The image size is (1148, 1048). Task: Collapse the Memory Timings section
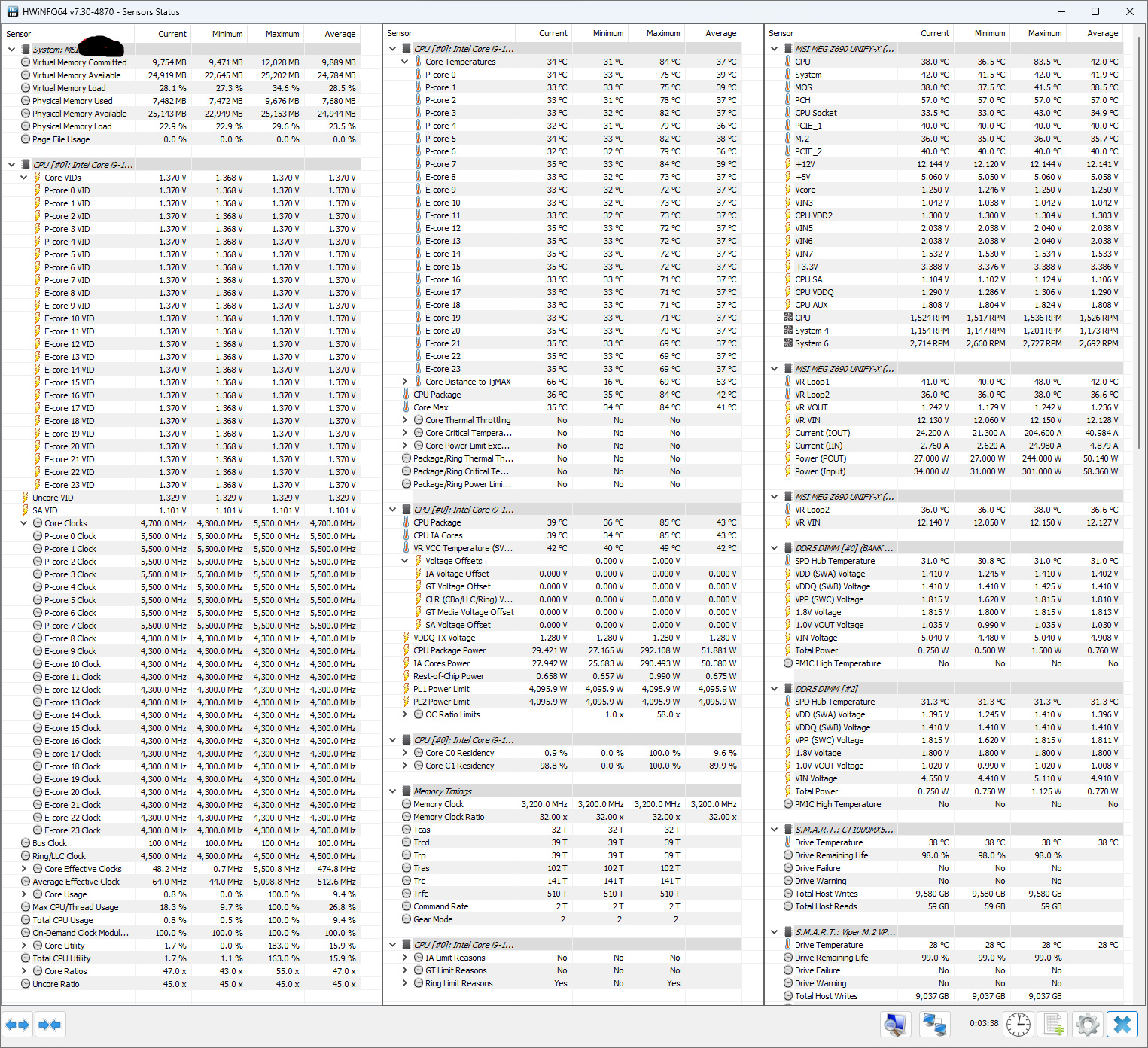pyautogui.click(x=393, y=791)
